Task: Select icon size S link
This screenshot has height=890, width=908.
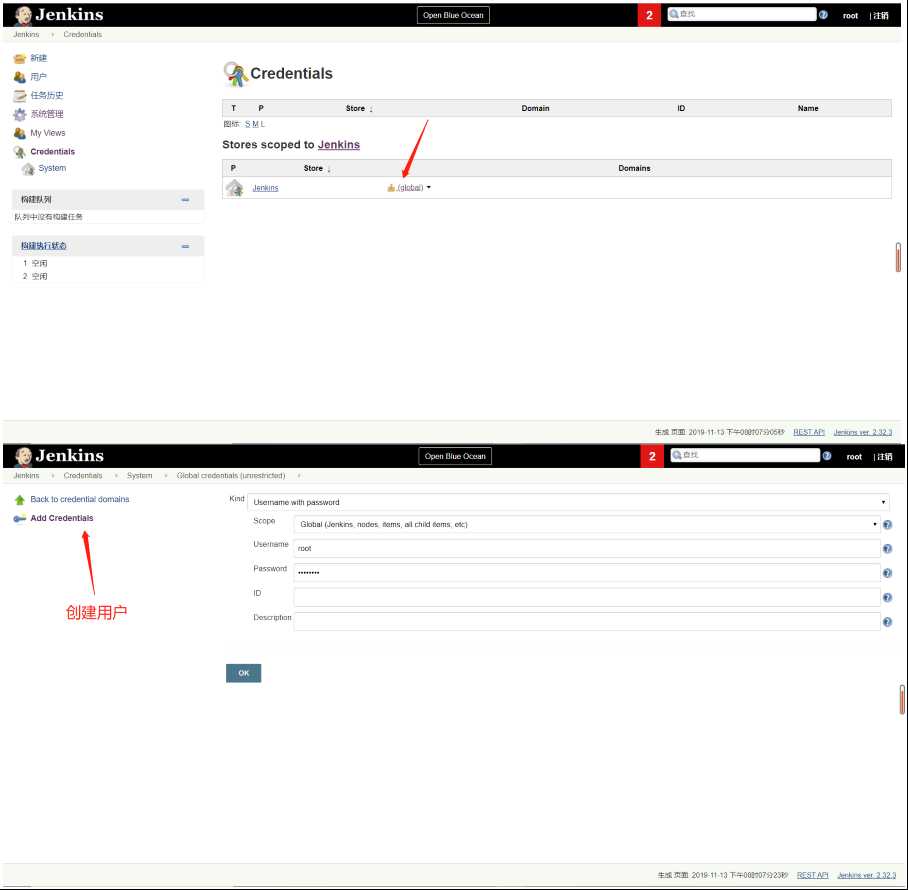Action: (247, 124)
